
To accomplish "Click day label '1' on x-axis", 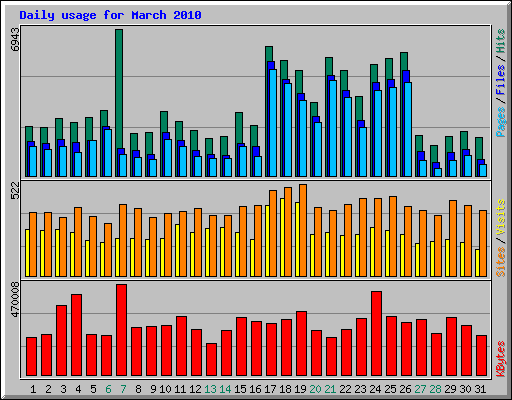I will coord(33,389).
